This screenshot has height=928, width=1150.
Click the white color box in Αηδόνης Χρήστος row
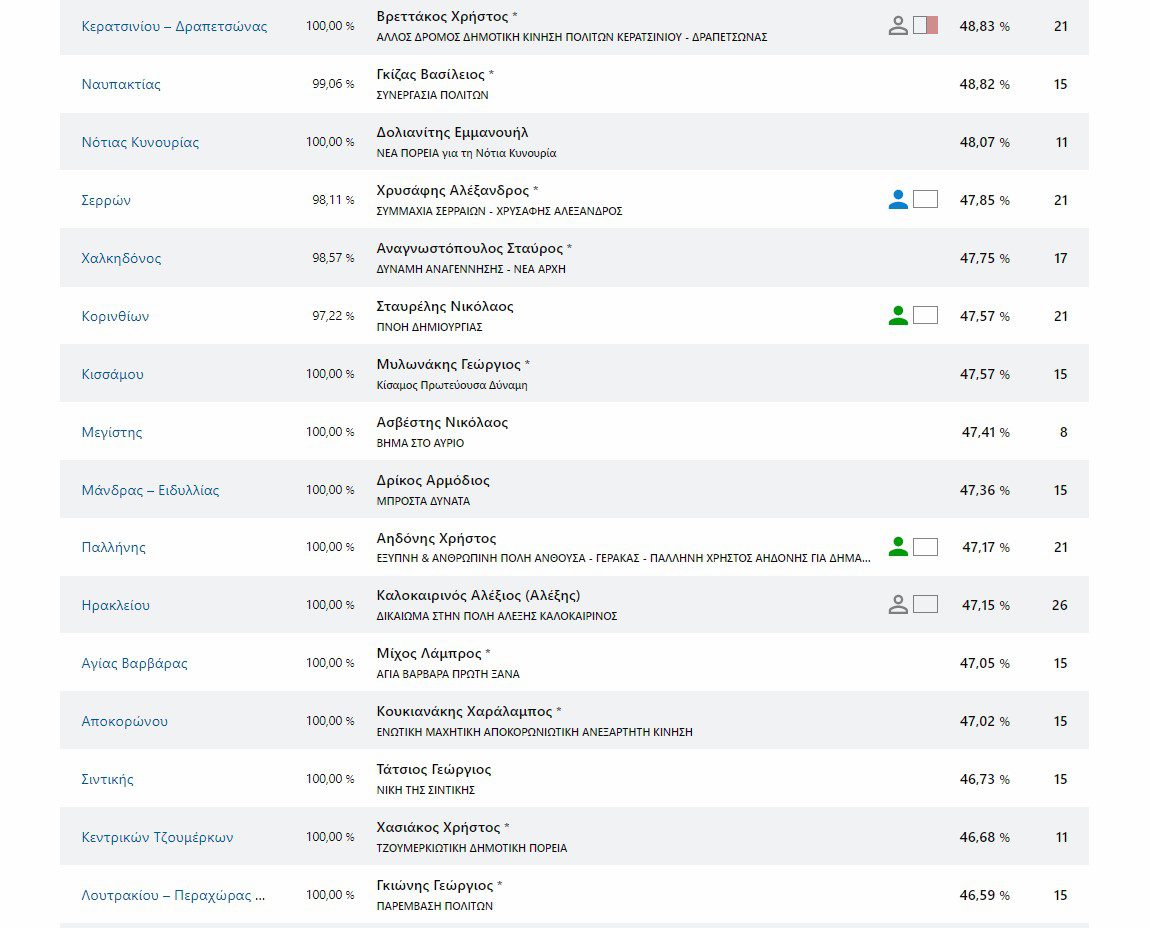(926, 547)
